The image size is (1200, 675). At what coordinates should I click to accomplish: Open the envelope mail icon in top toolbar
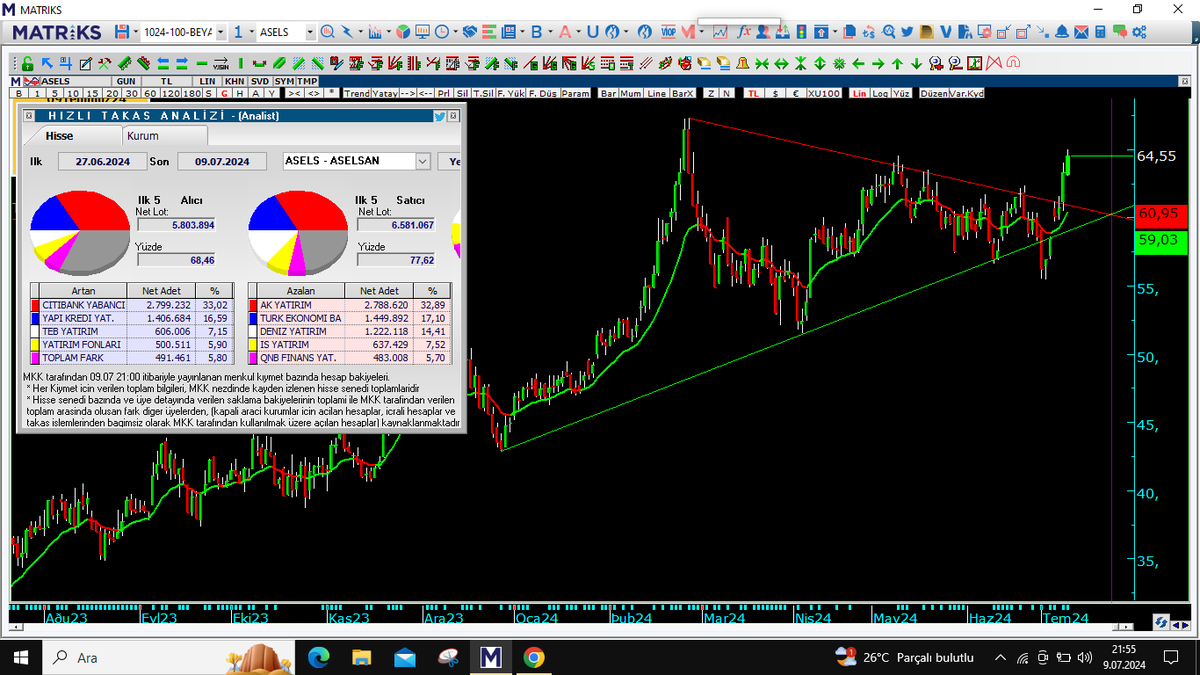1081,32
